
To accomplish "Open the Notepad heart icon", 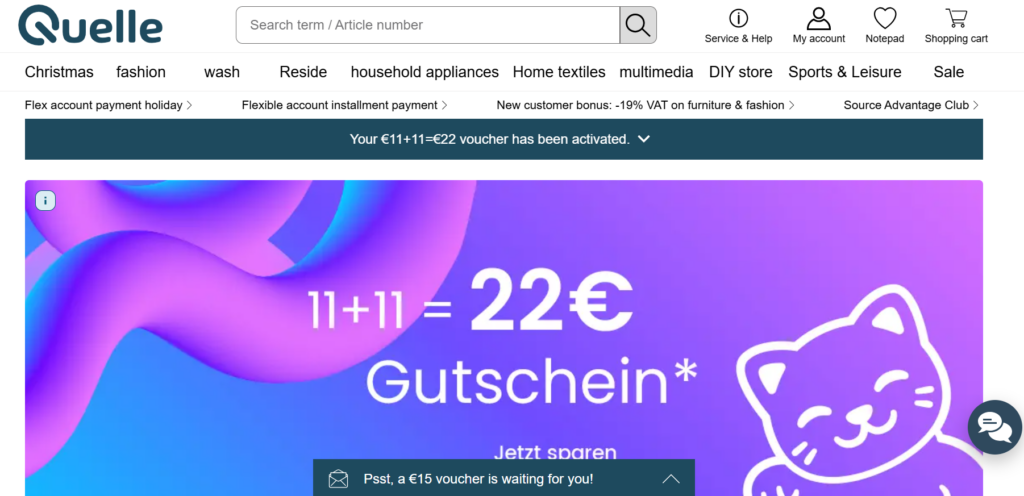I will (x=885, y=18).
